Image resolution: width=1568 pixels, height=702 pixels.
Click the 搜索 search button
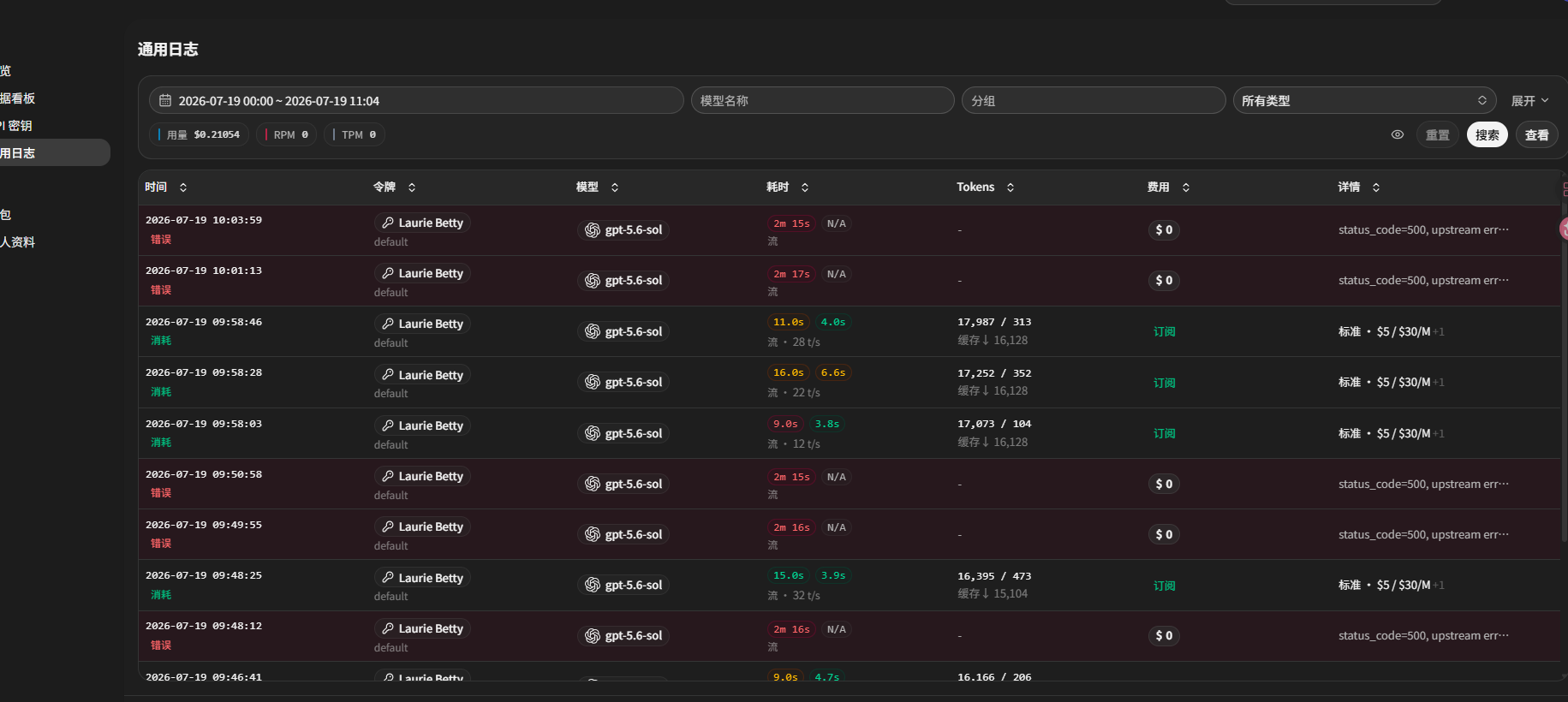(1487, 134)
